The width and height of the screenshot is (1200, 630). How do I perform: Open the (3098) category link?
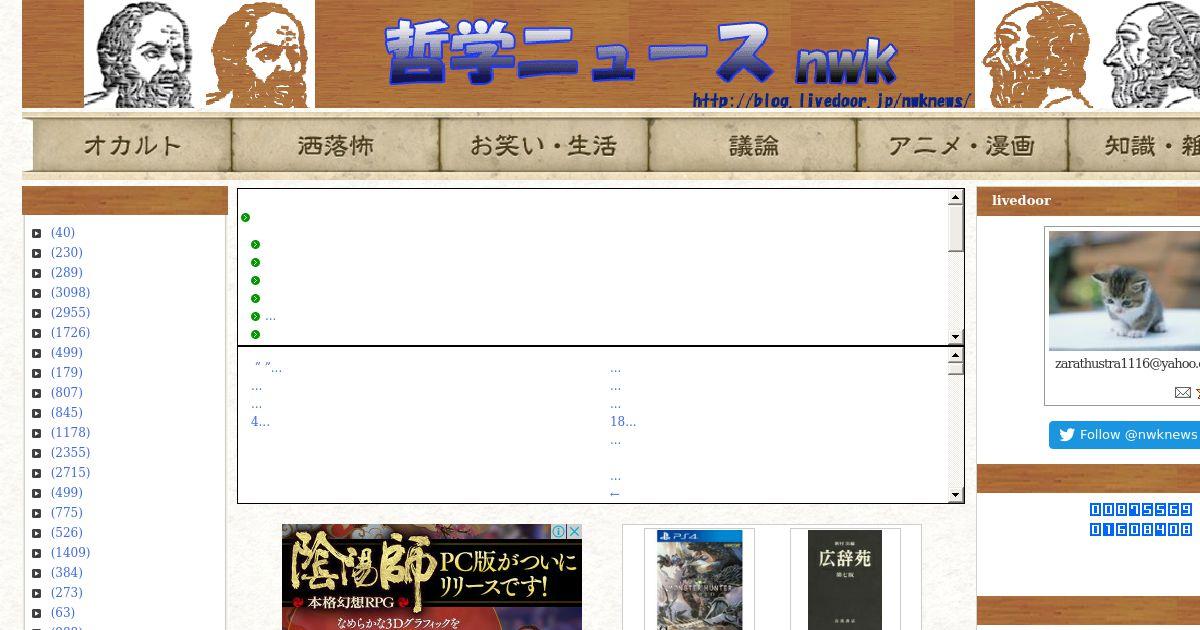(70, 293)
